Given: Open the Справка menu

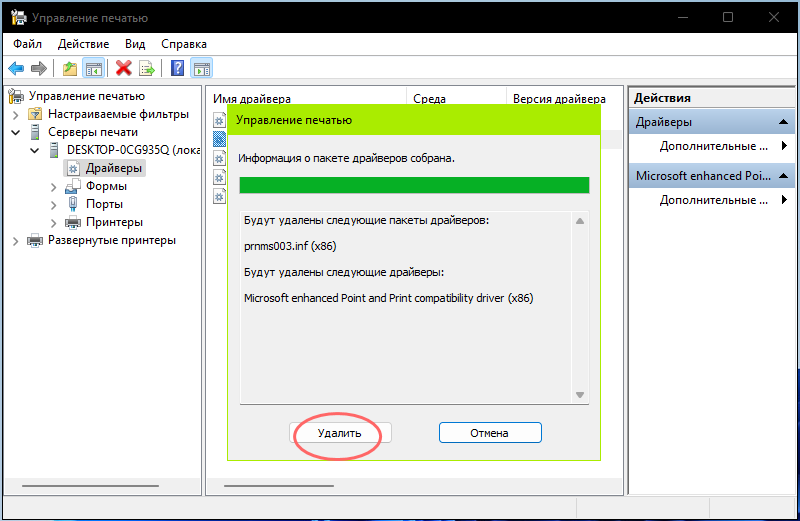Looking at the screenshot, I should coord(184,44).
